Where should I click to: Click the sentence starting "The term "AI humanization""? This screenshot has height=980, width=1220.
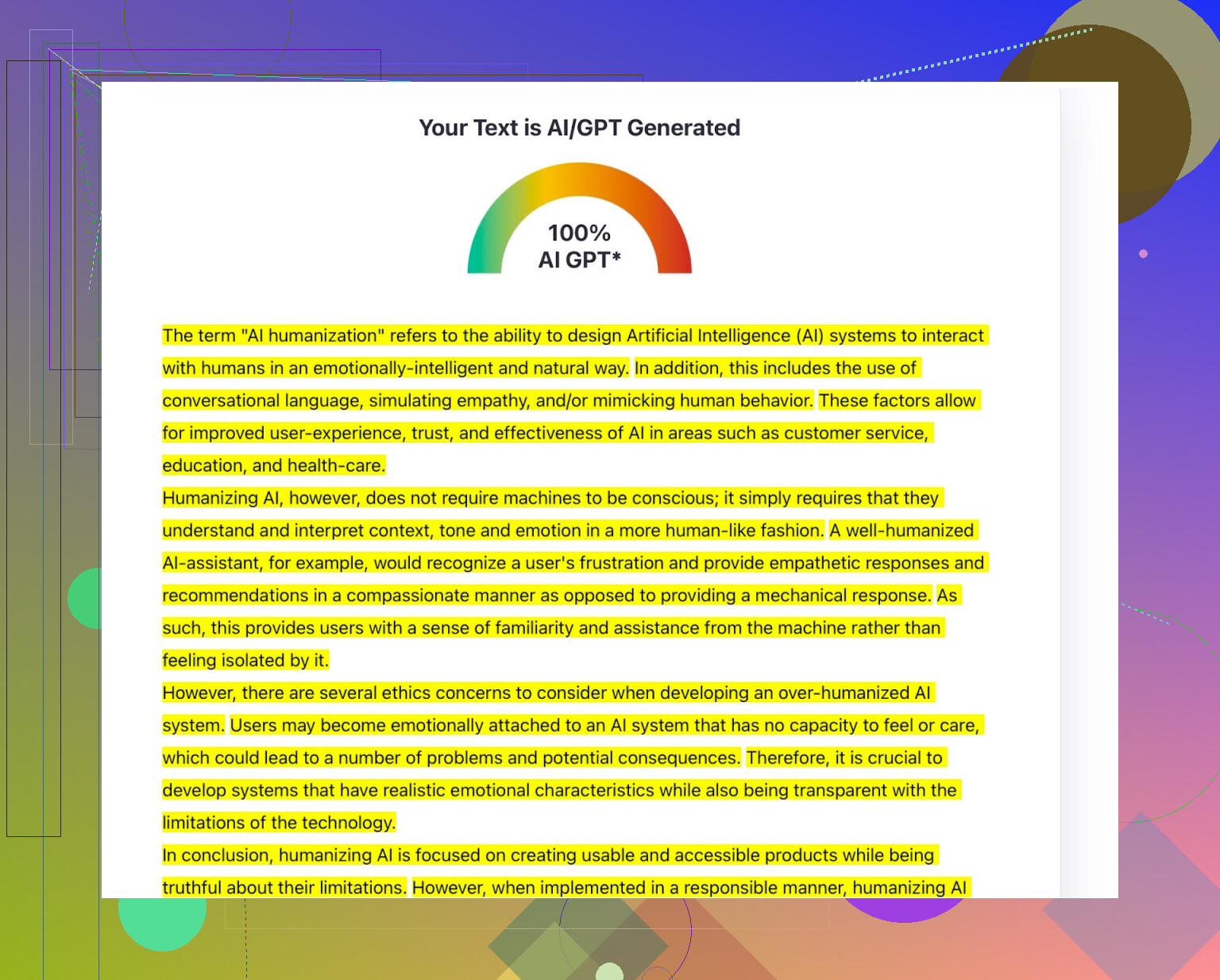pyautogui.click(x=572, y=336)
